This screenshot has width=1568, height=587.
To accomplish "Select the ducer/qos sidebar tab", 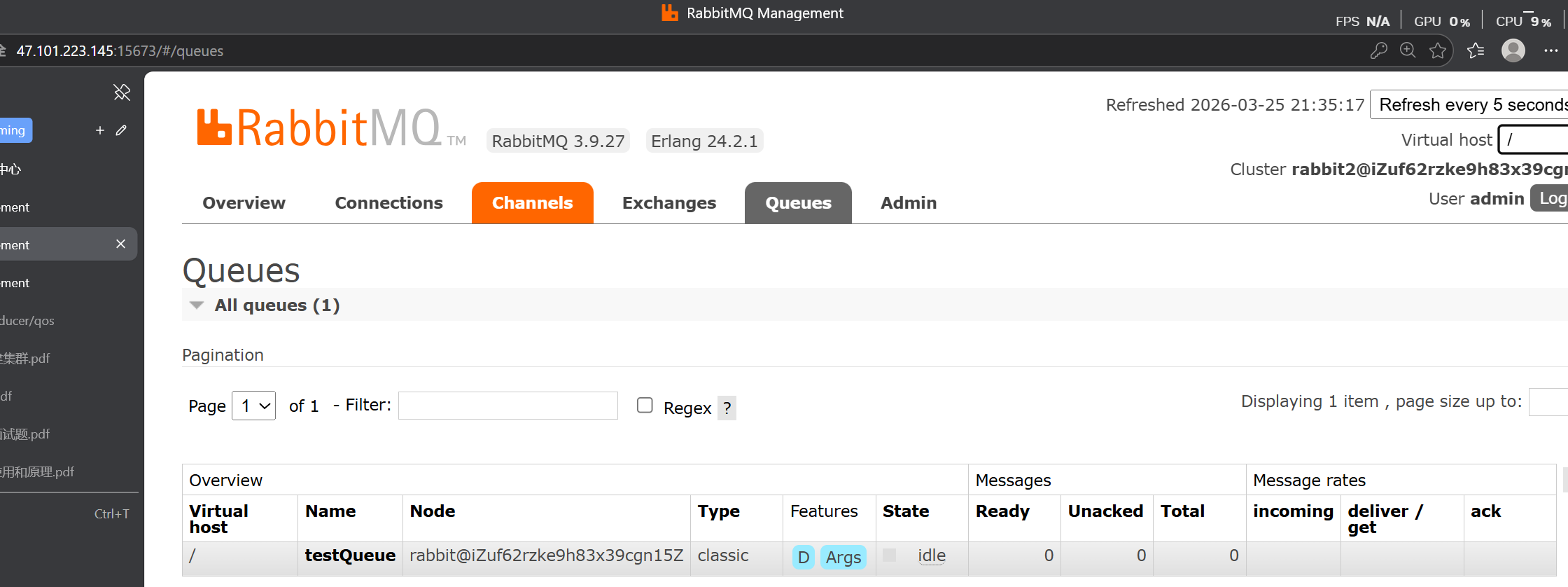I will point(69,321).
